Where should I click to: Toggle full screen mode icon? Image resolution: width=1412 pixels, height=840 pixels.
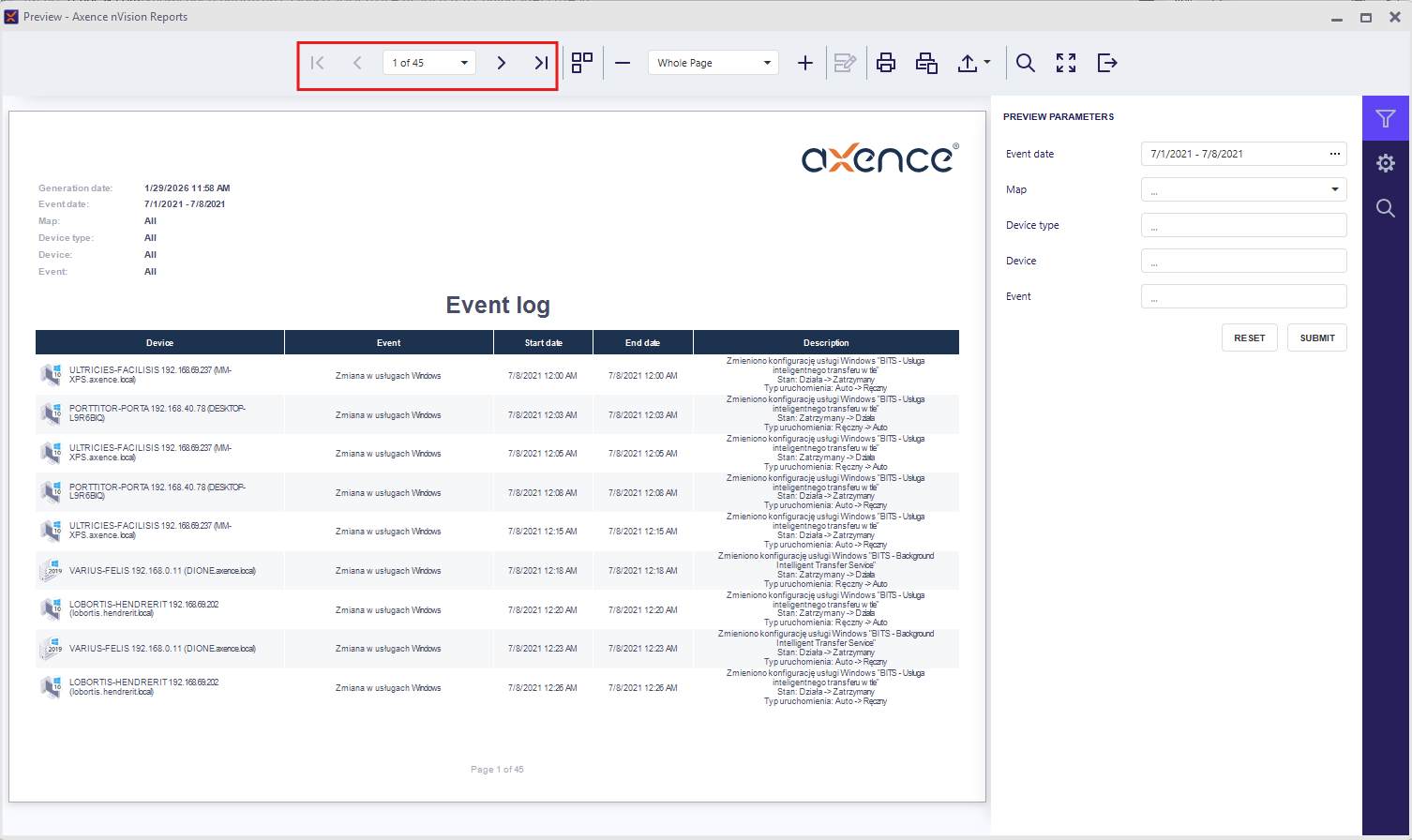tap(1066, 63)
